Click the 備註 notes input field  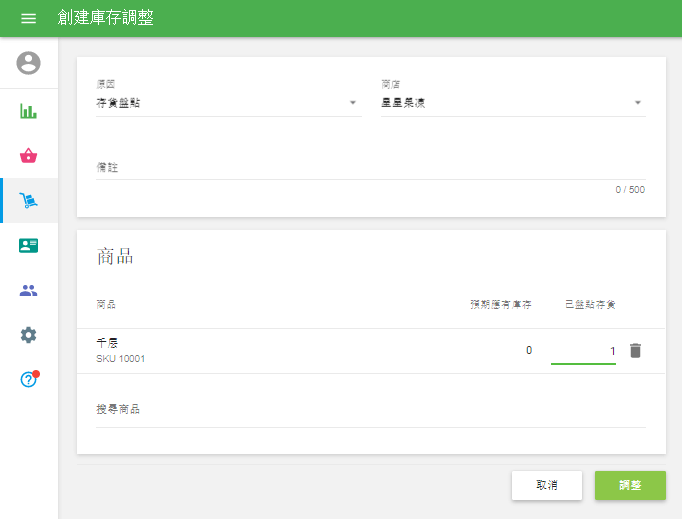370,168
